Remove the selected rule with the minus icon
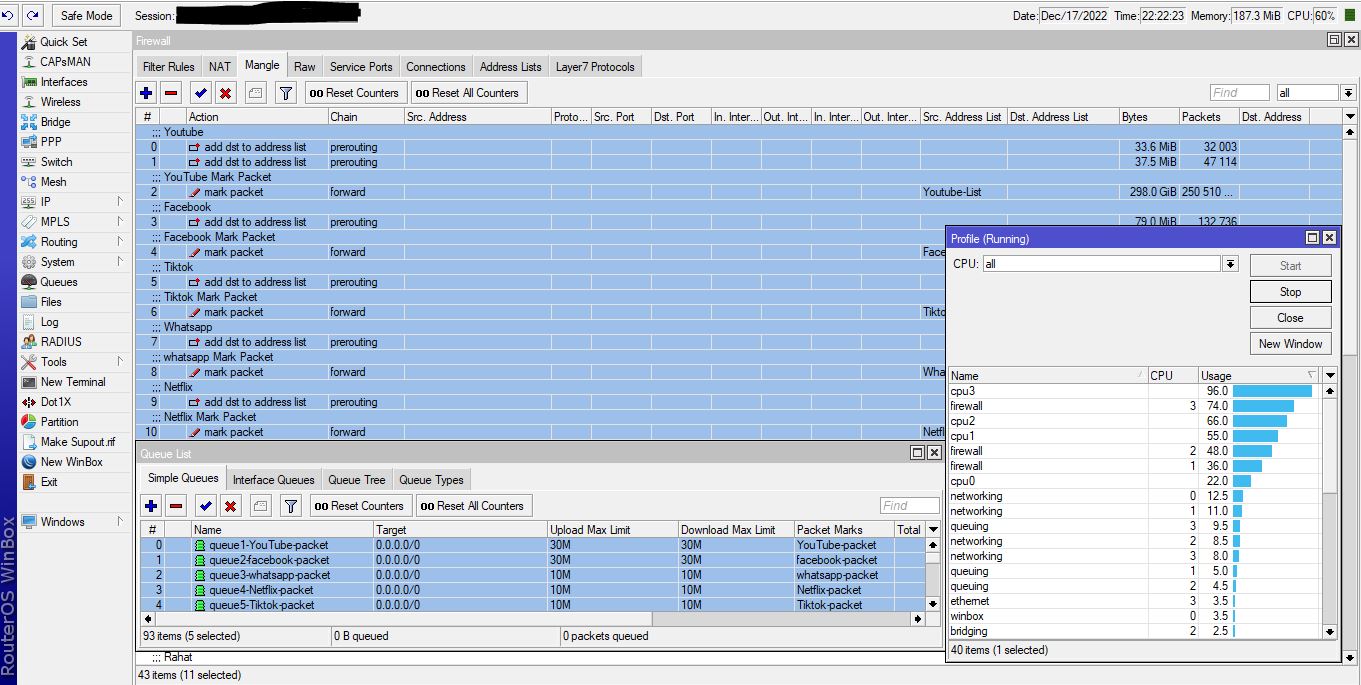 pyautogui.click(x=169, y=92)
